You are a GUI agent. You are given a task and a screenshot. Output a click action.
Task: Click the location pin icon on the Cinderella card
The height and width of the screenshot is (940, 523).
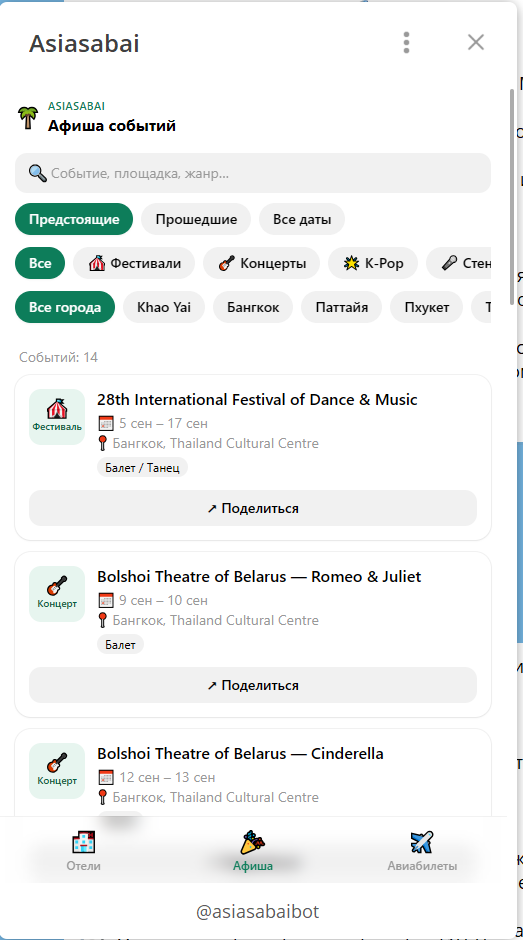click(103, 797)
